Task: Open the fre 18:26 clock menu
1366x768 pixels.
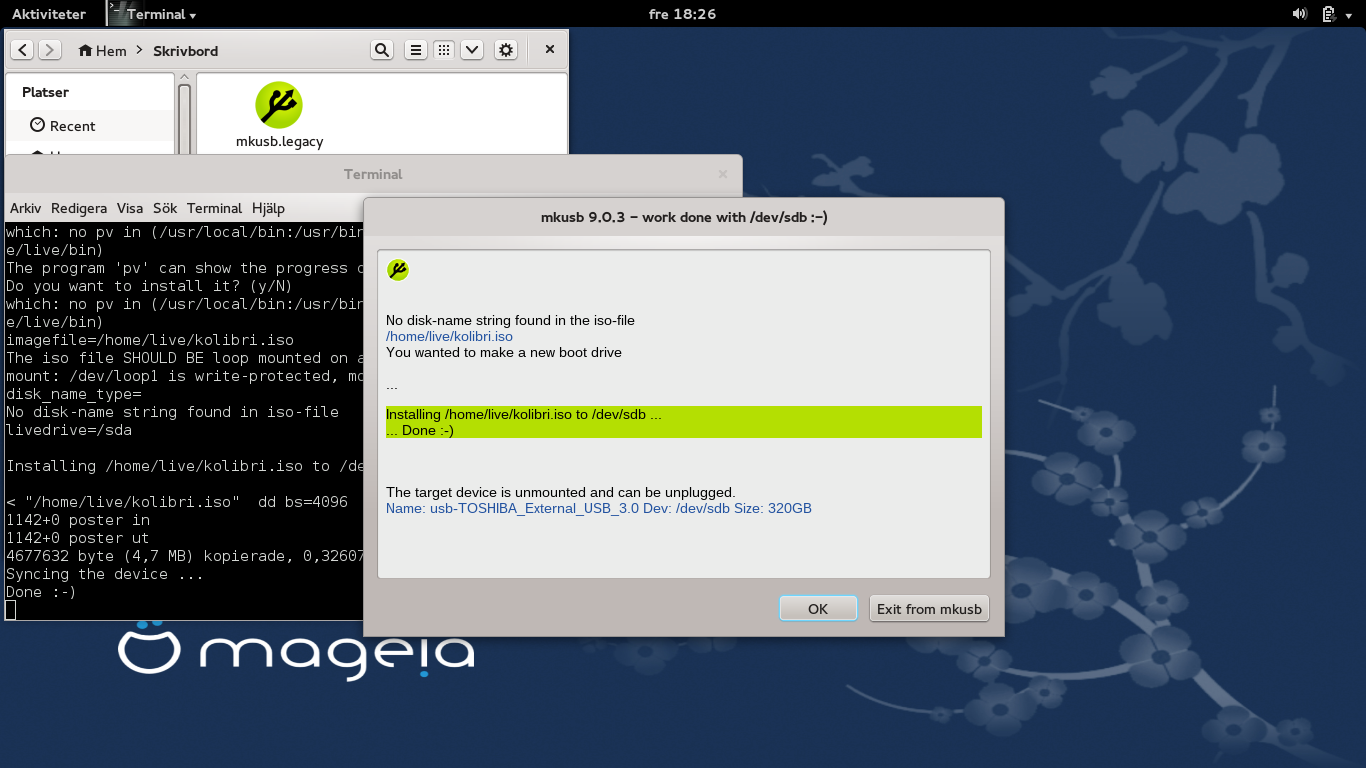Action: (682, 14)
